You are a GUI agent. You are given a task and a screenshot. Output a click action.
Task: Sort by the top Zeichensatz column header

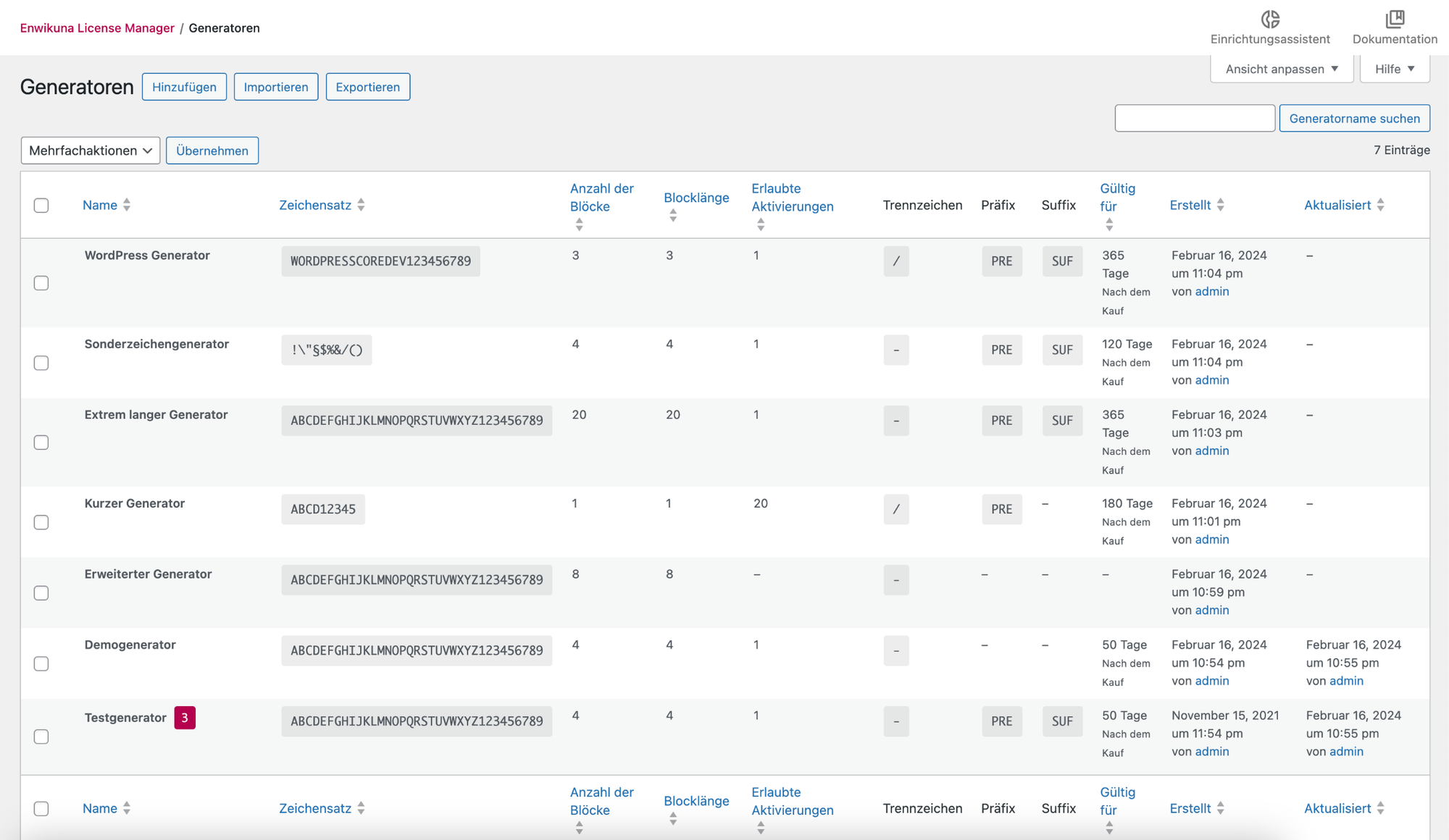pos(315,205)
